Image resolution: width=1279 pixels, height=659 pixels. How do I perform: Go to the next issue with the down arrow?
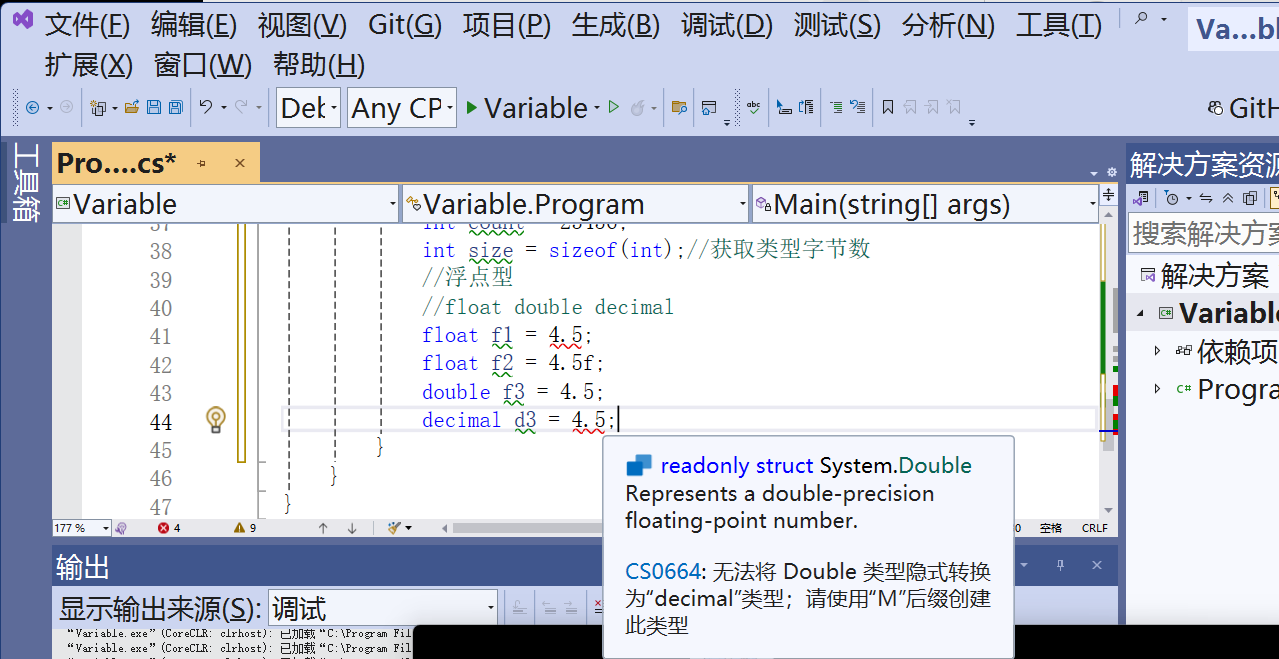[x=352, y=528]
